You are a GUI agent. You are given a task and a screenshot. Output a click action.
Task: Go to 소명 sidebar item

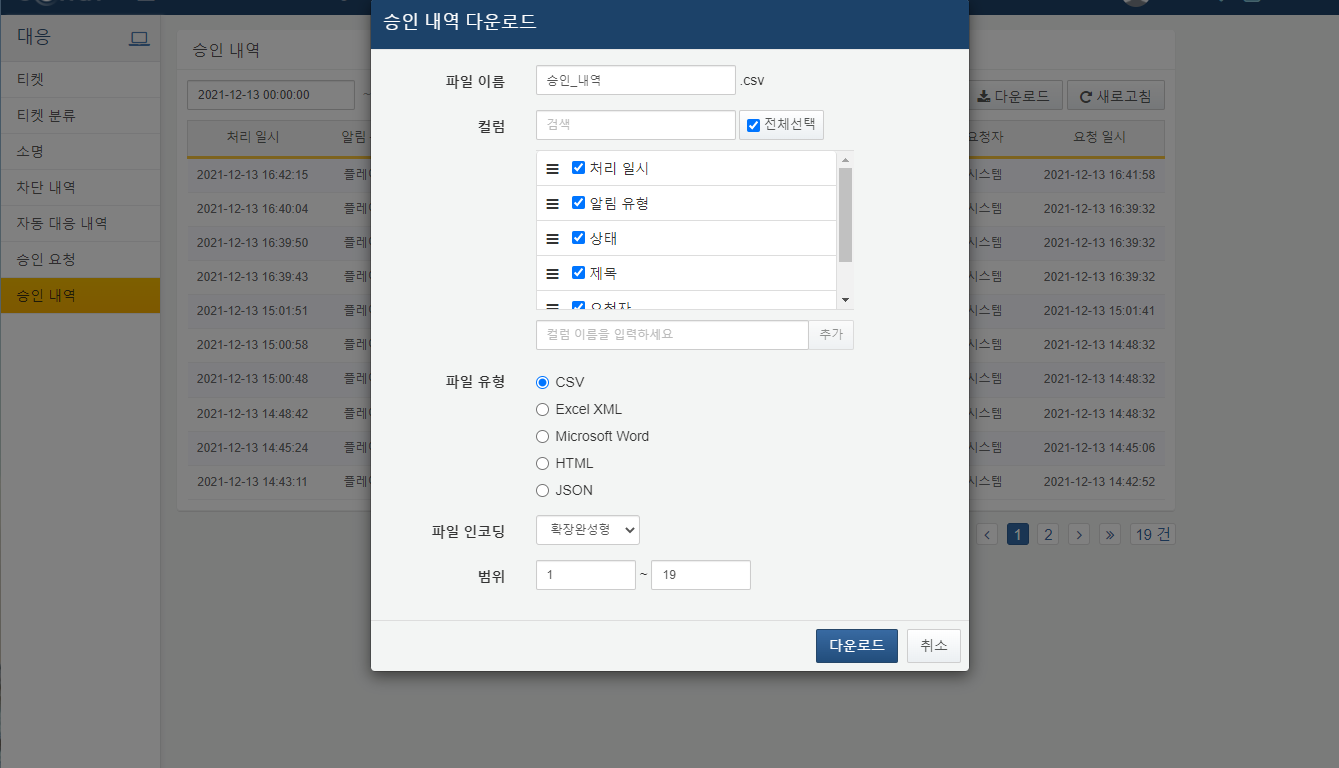[80, 151]
